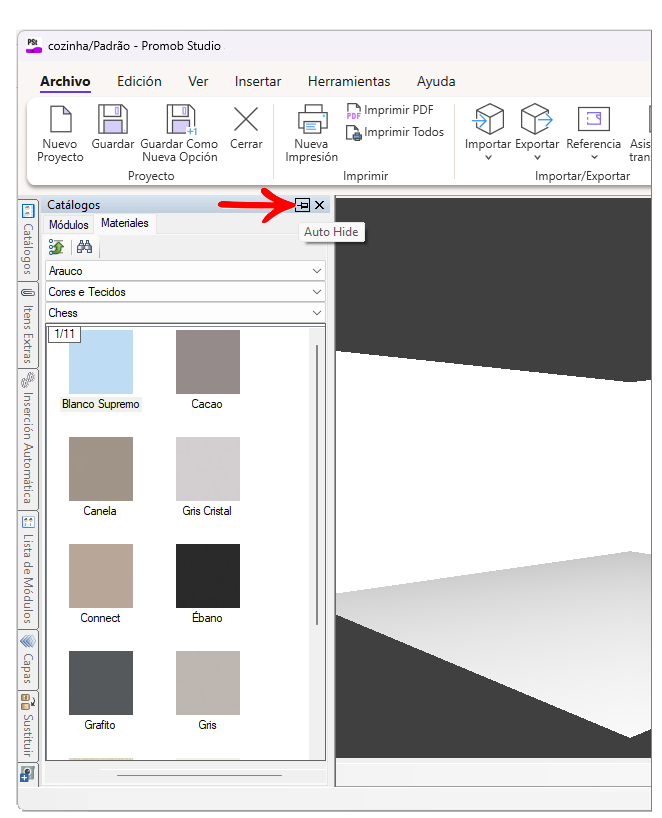662x818 pixels.
Task: Select the Ébano color swatch
Action: click(208, 576)
